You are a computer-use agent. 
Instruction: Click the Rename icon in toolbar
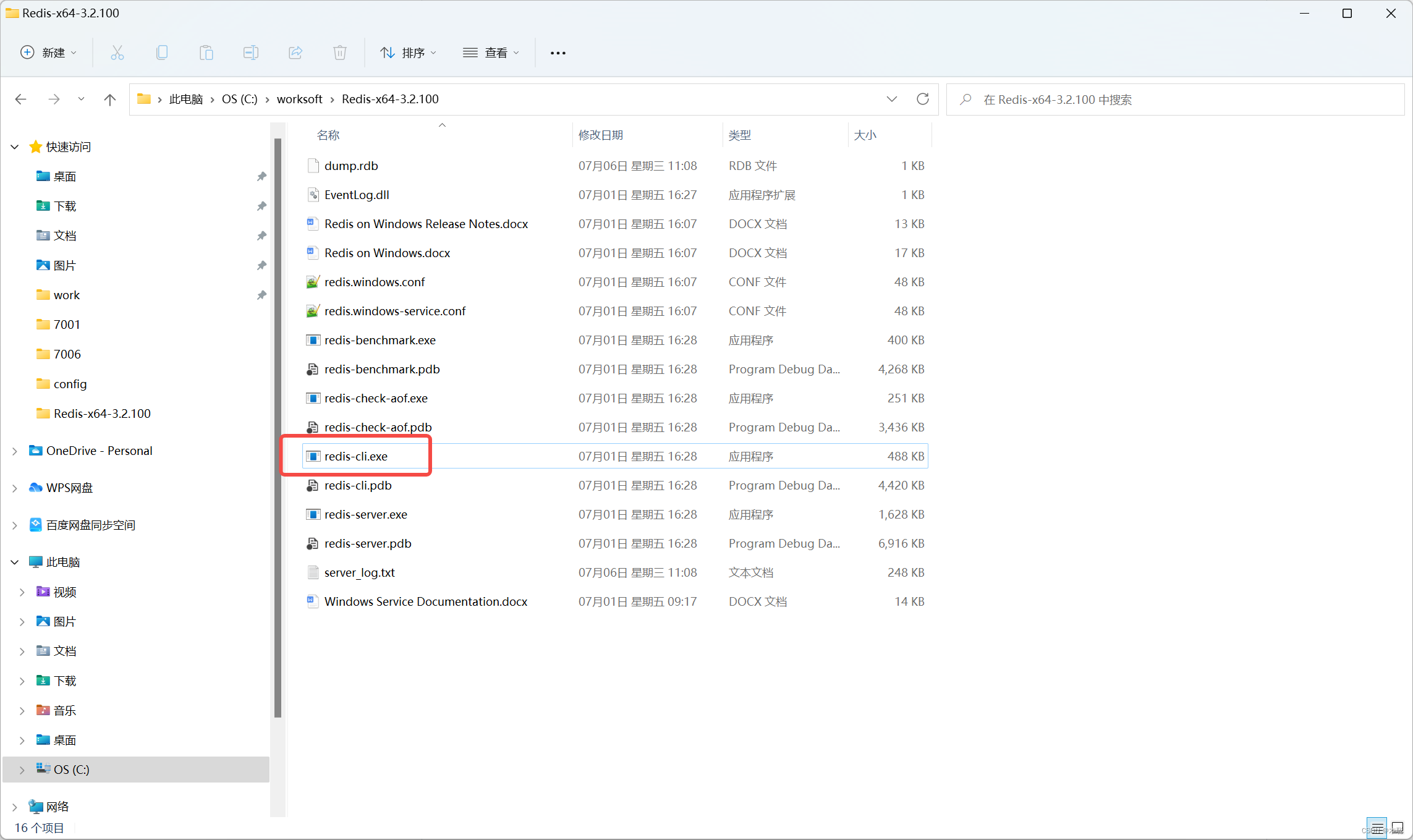[251, 53]
